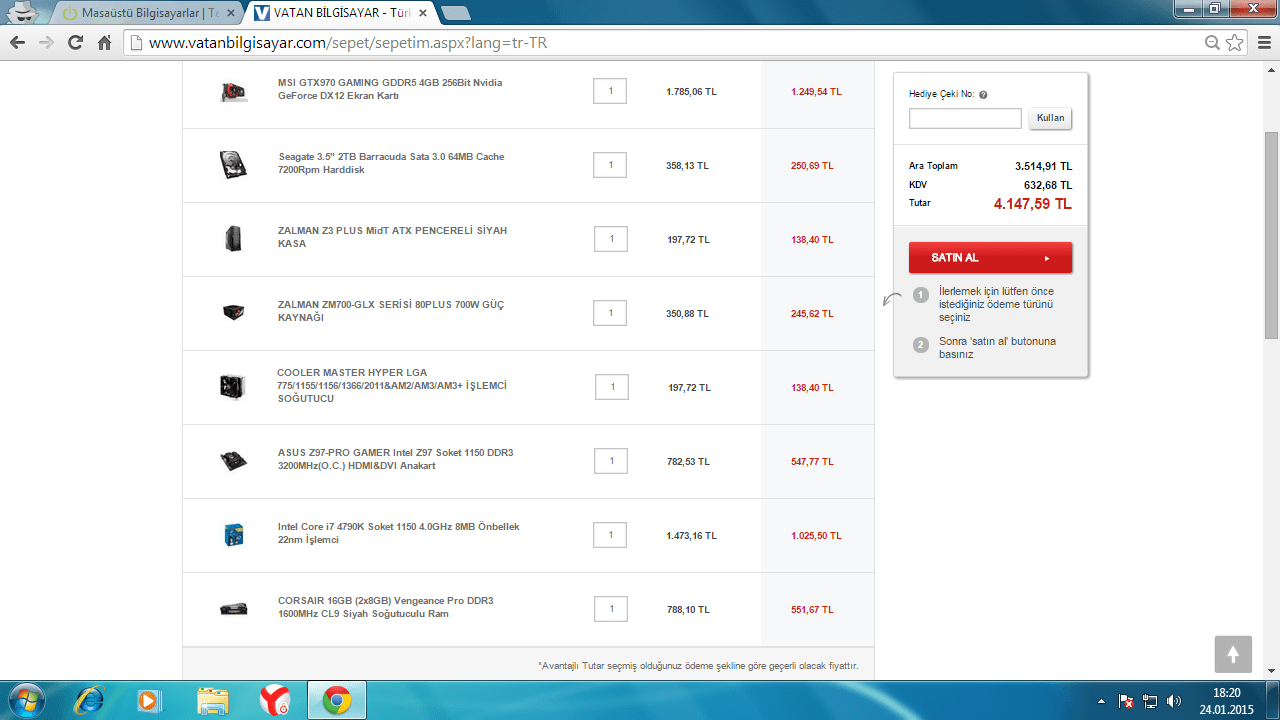This screenshot has width=1280, height=720.
Task: Go back to the previous page
Action: click(x=17, y=43)
